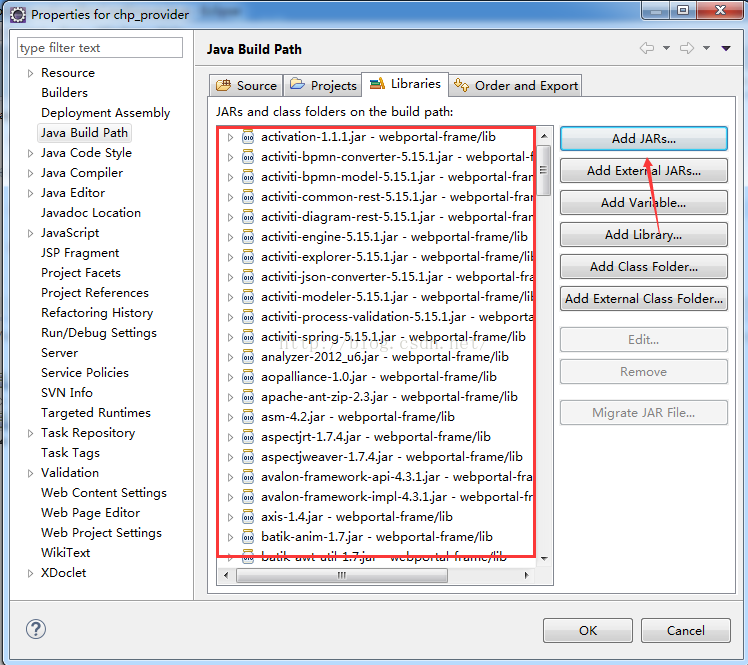Click the jar icon of activiti-bpmn-converter-5.15.1.jar
The height and width of the screenshot is (665, 748).
click(x=248, y=157)
